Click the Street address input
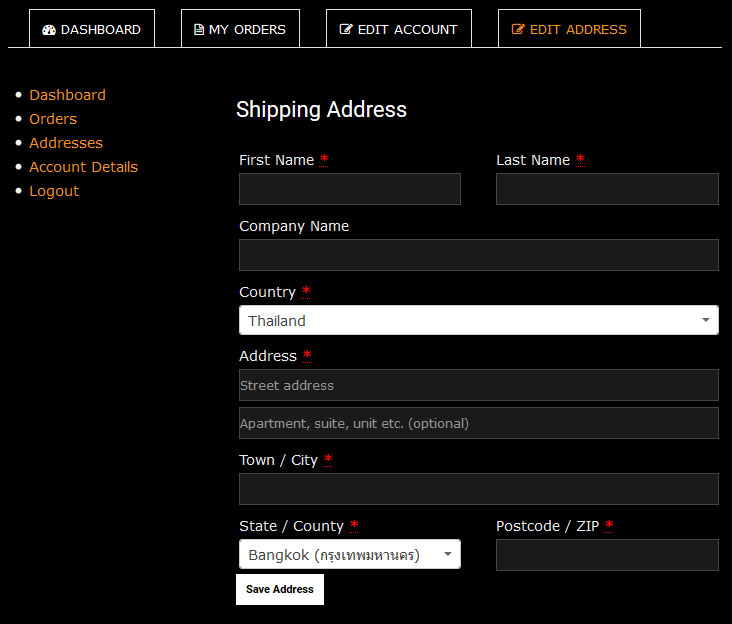 [478, 385]
